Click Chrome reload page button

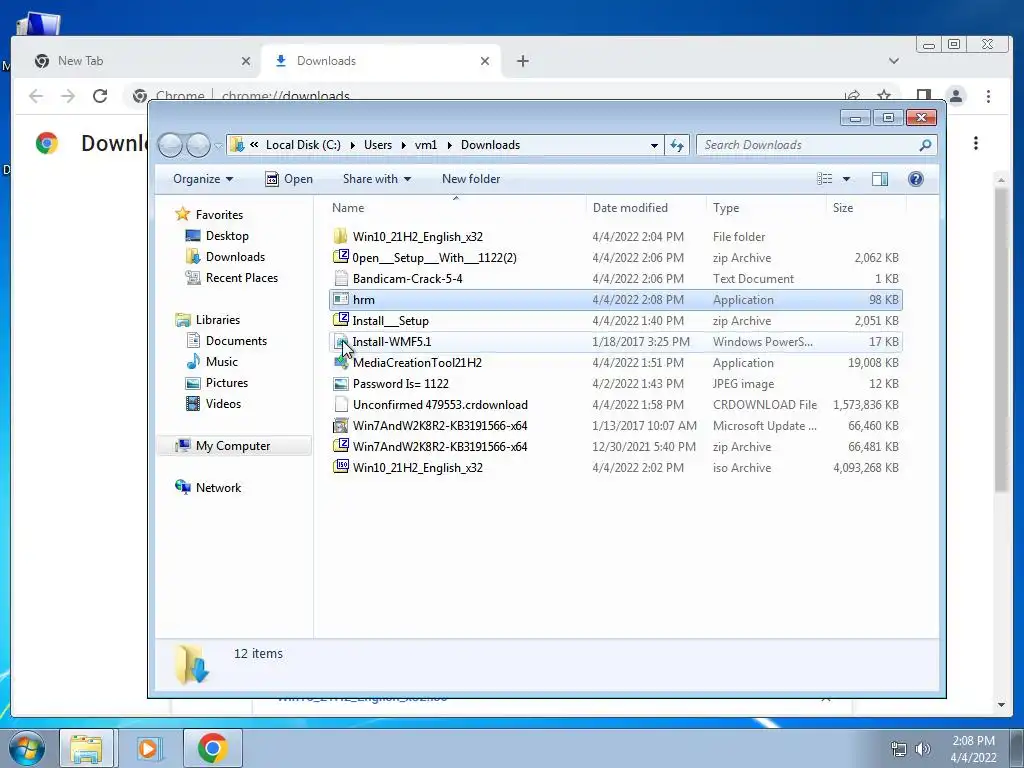coord(100,96)
